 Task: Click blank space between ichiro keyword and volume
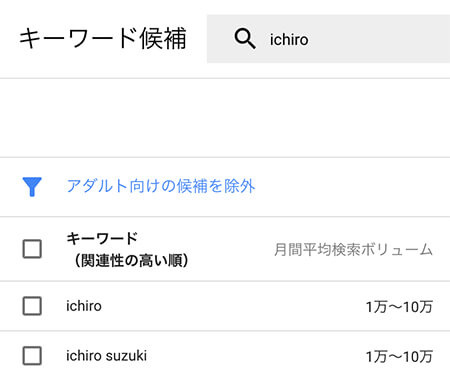[233, 306]
